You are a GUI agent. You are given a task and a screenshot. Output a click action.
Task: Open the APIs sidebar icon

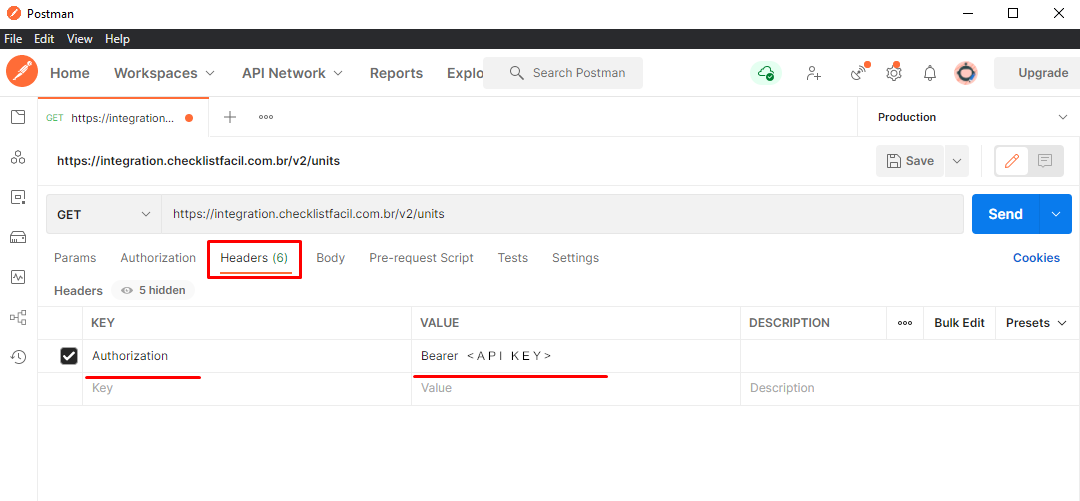click(x=18, y=157)
